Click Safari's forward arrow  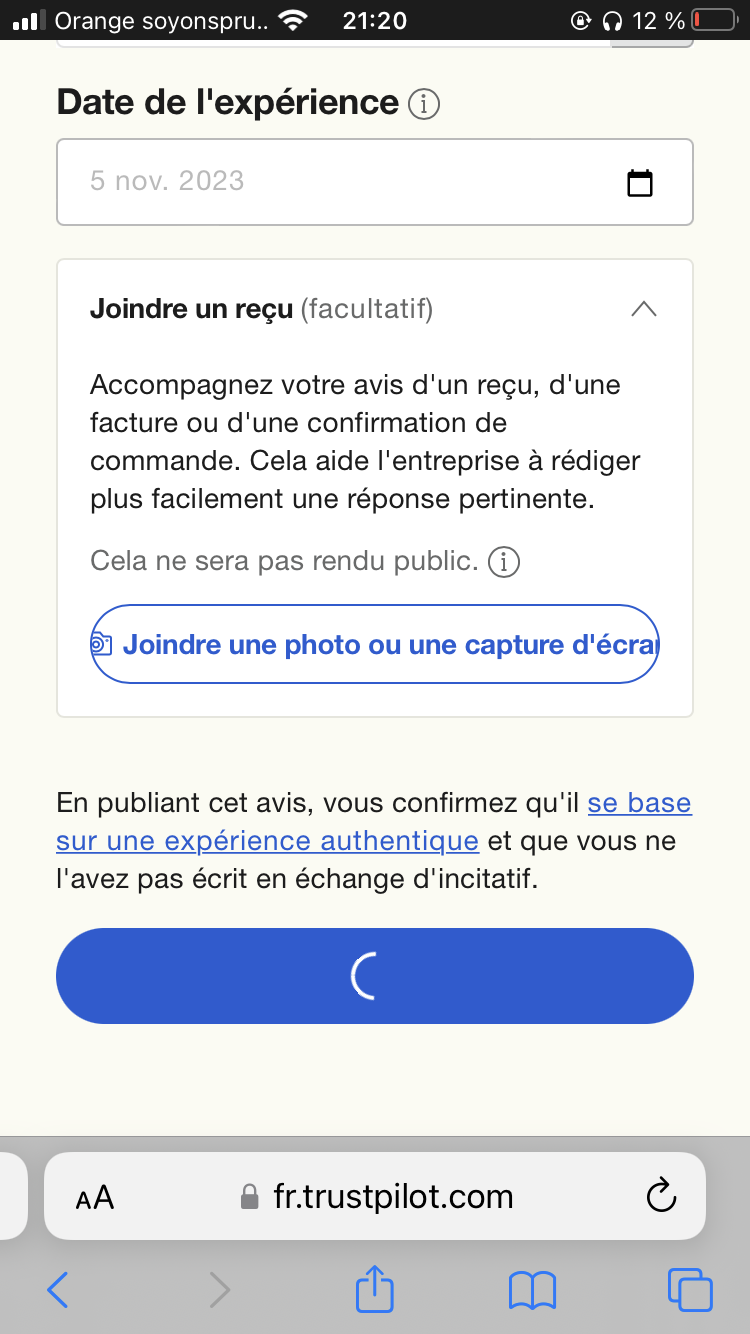tap(219, 1290)
